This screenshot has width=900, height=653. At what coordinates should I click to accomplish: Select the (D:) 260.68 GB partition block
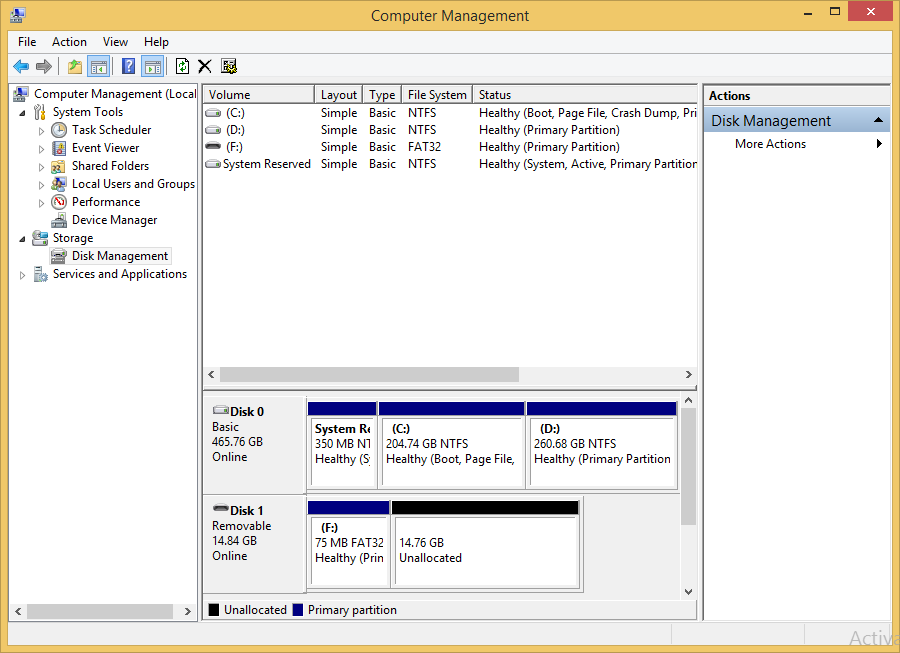point(602,445)
